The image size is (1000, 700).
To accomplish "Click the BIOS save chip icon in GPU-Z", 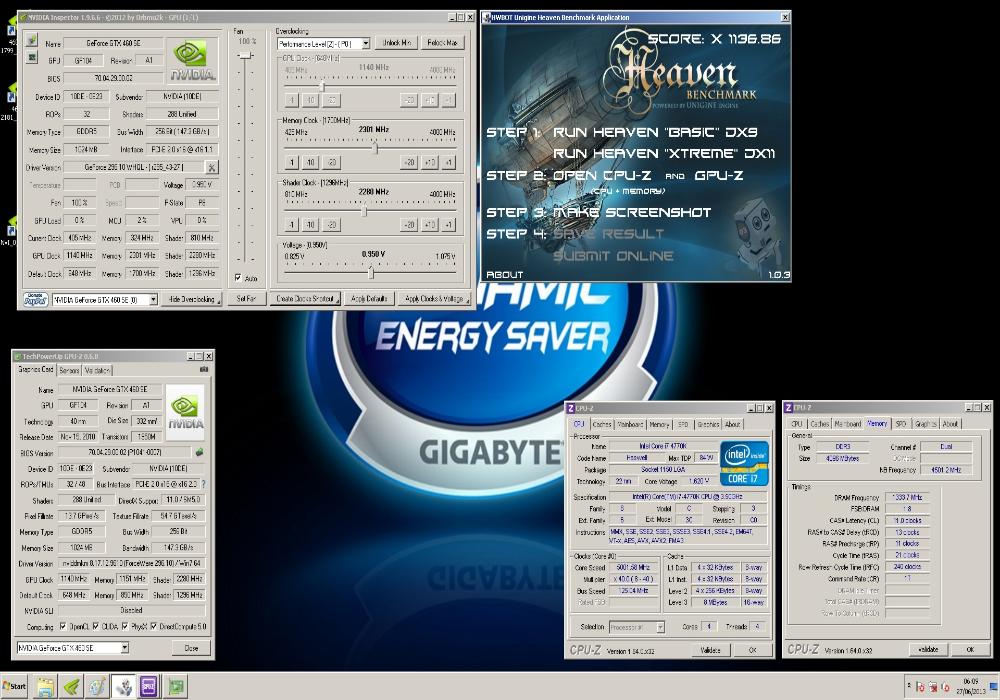I will click(199, 452).
